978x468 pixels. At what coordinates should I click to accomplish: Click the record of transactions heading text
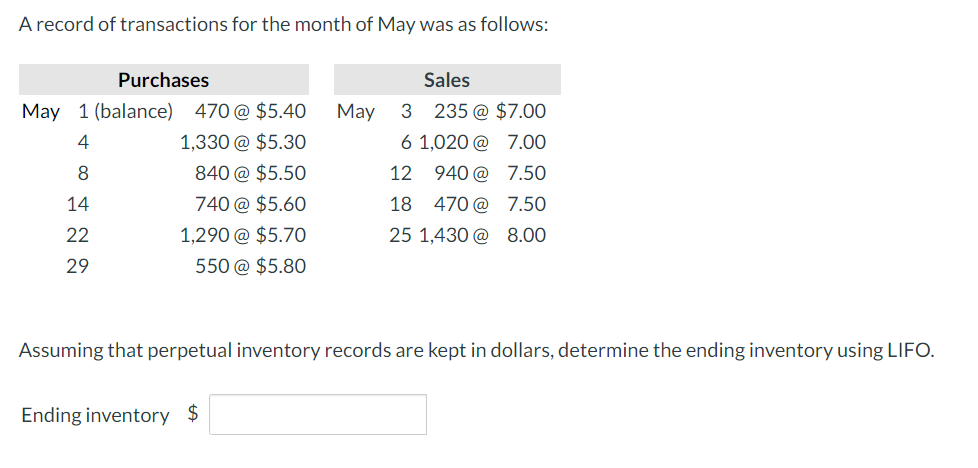[283, 25]
